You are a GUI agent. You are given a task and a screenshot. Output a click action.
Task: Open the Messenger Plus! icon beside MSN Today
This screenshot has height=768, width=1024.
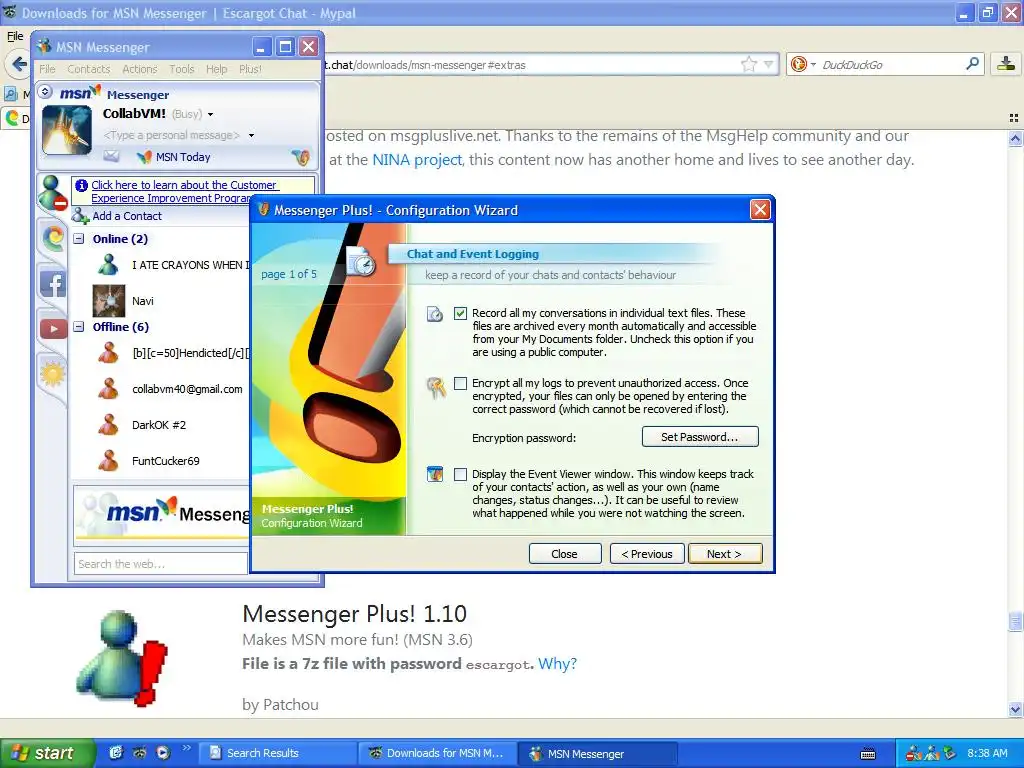click(300, 157)
